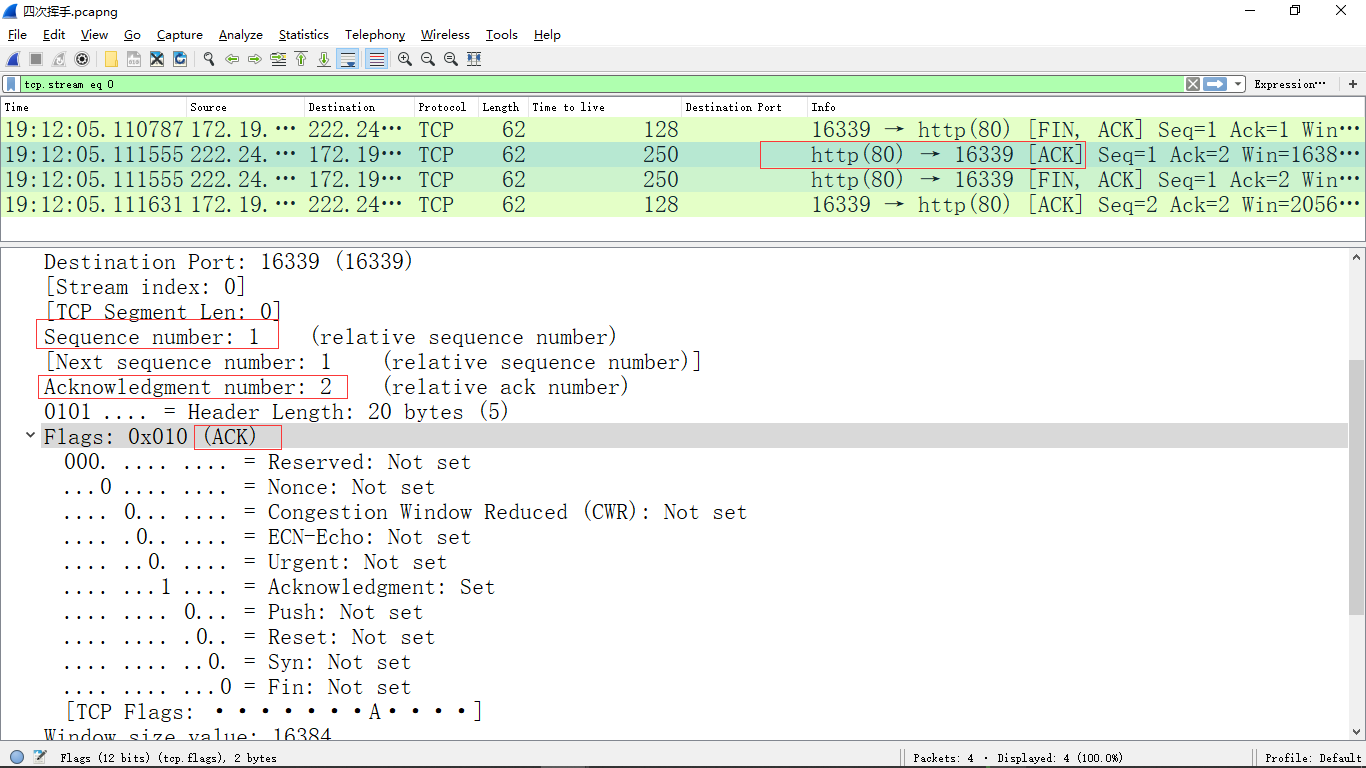The width and height of the screenshot is (1366, 768).
Task: Toggle auto-scroll during live capture icon
Action: (348, 59)
